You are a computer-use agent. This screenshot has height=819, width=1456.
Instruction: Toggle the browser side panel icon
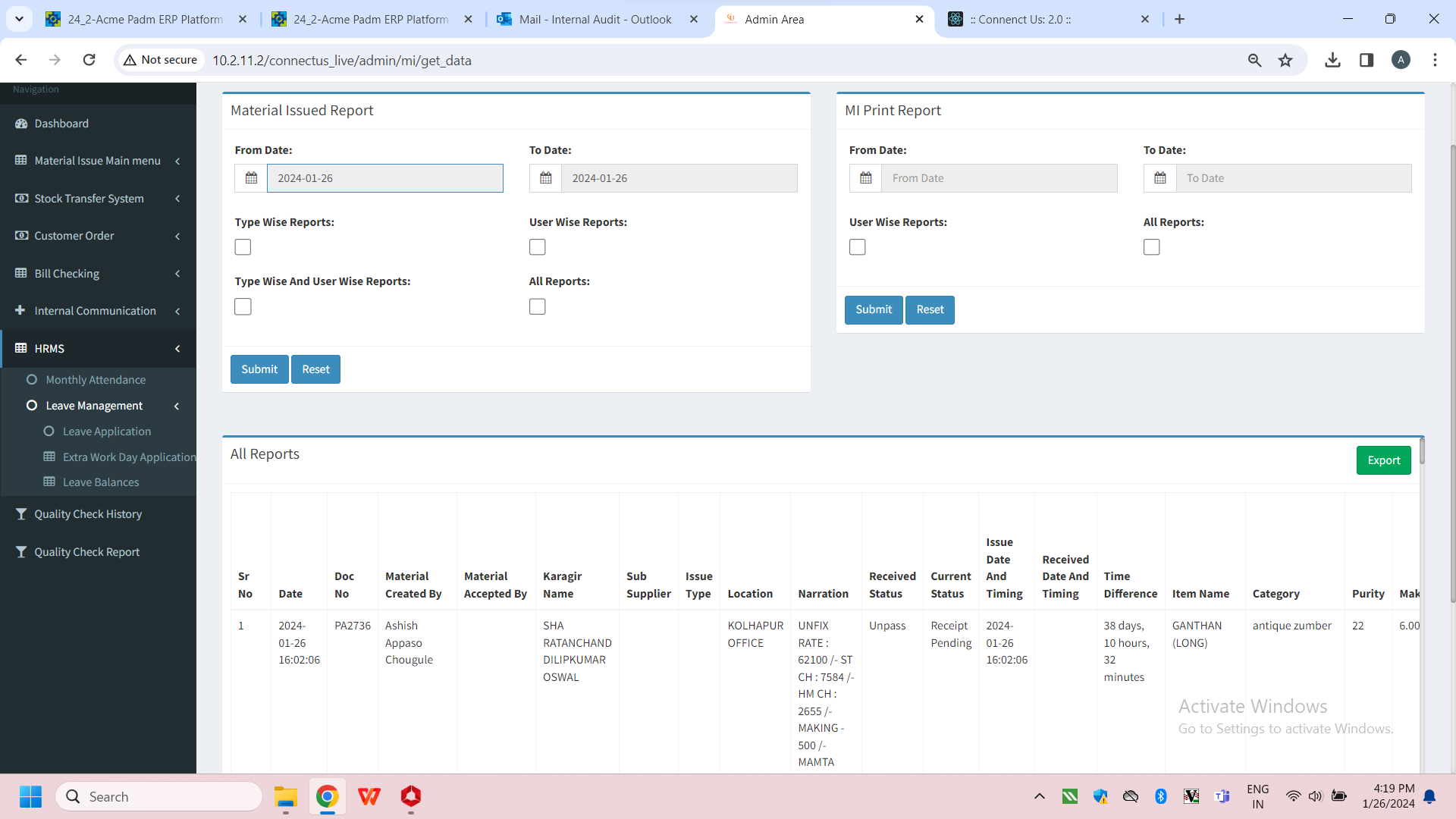[1367, 60]
